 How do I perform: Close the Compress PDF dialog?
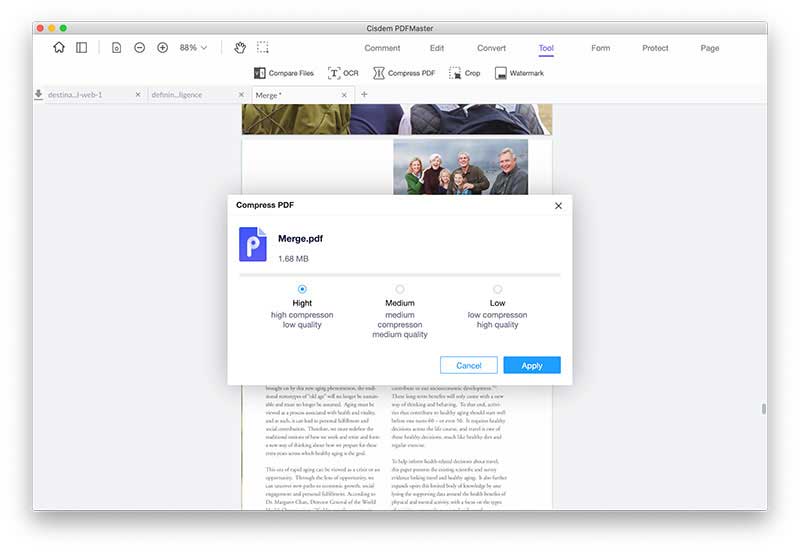pyautogui.click(x=558, y=206)
